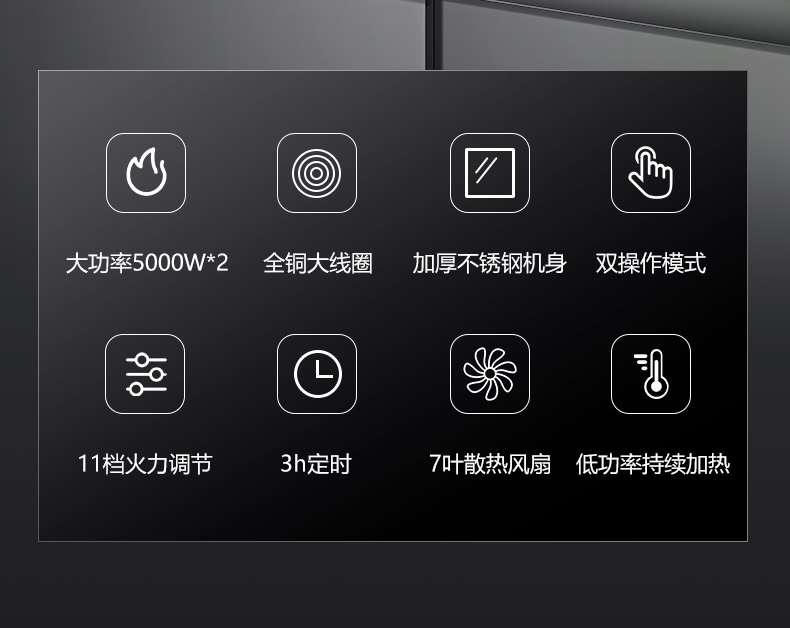Select the 低功率持续加热 text
The height and width of the screenshot is (628, 790).
652,464
